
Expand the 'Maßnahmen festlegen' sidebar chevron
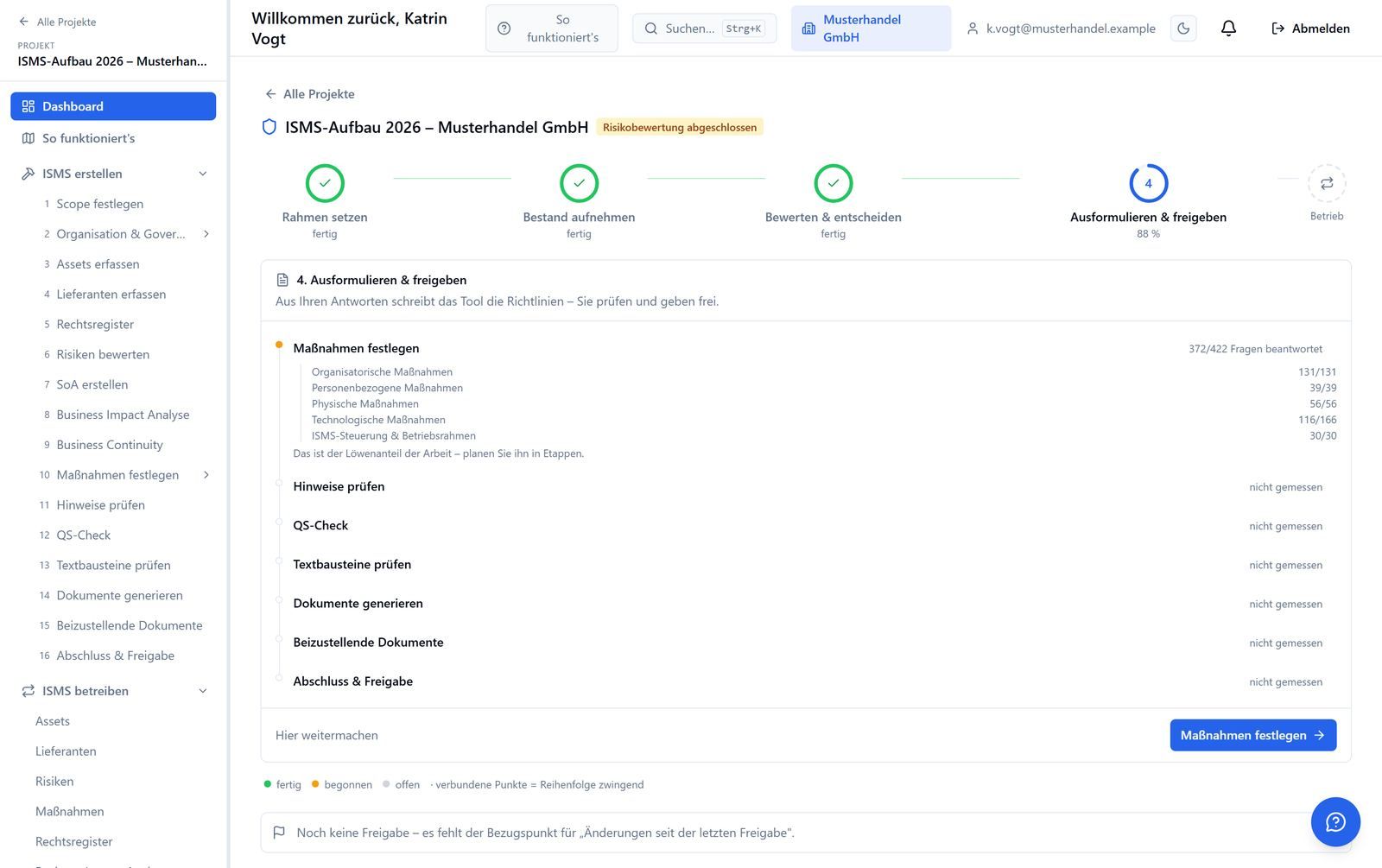[206, 475]
